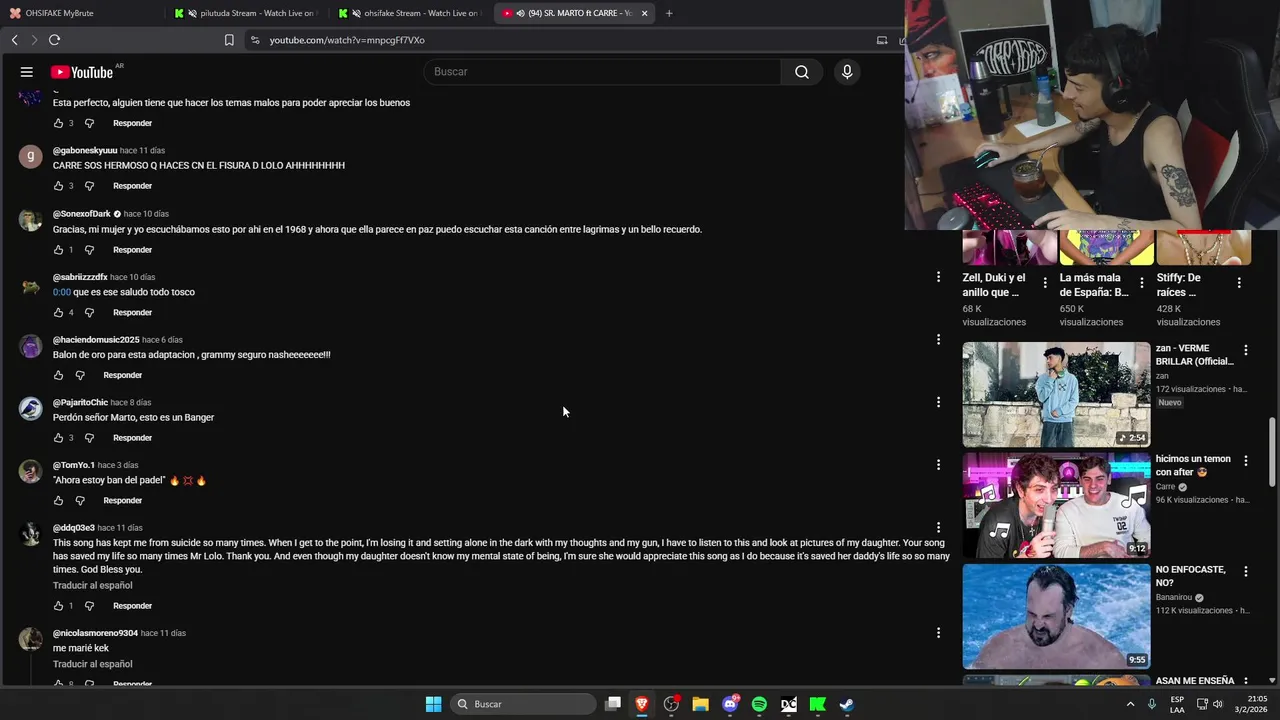Open Discord from taskbar
Screen dimensions: 1280x720
731,704
